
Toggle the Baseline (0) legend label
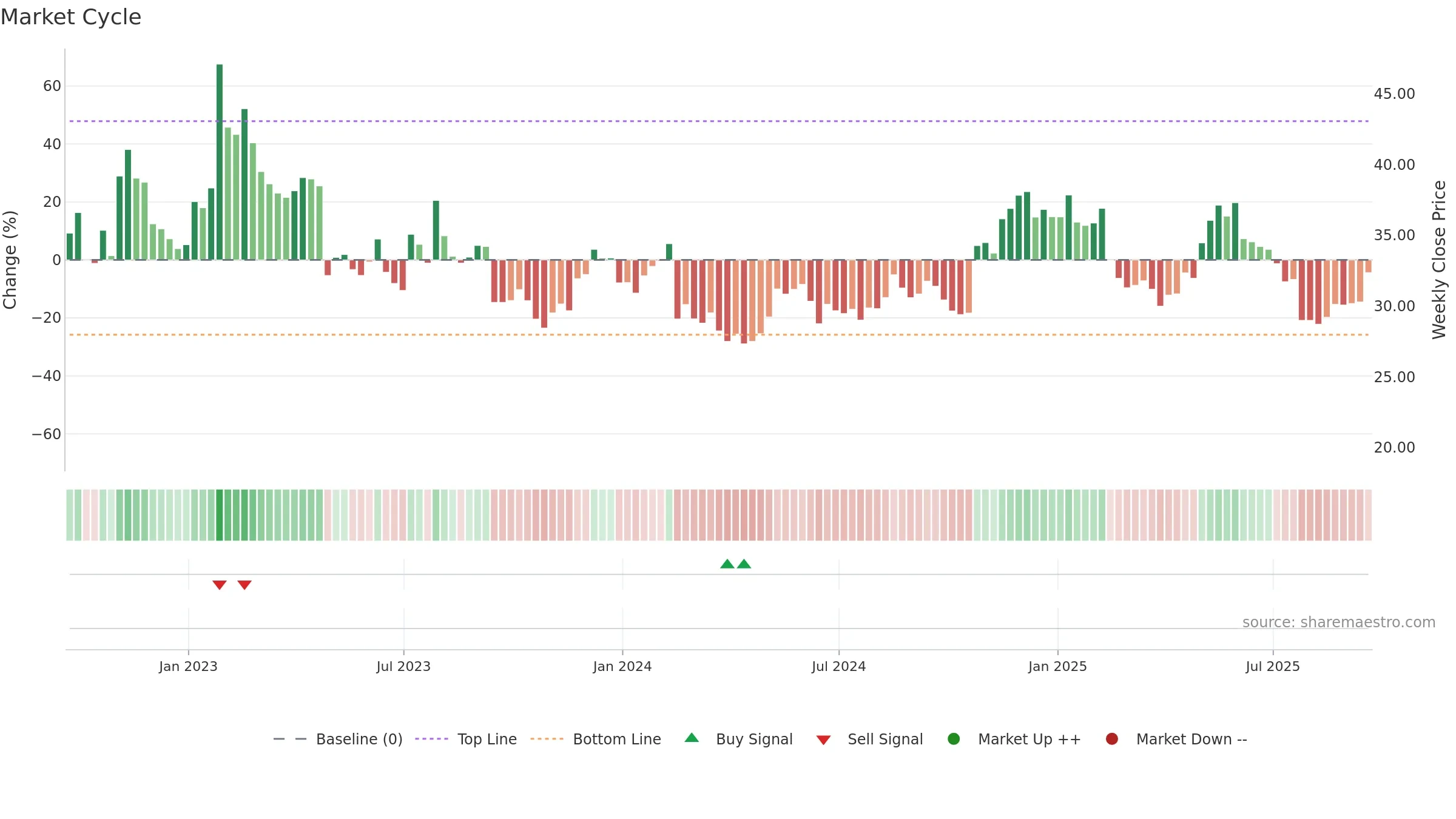[x=359, y=739]
